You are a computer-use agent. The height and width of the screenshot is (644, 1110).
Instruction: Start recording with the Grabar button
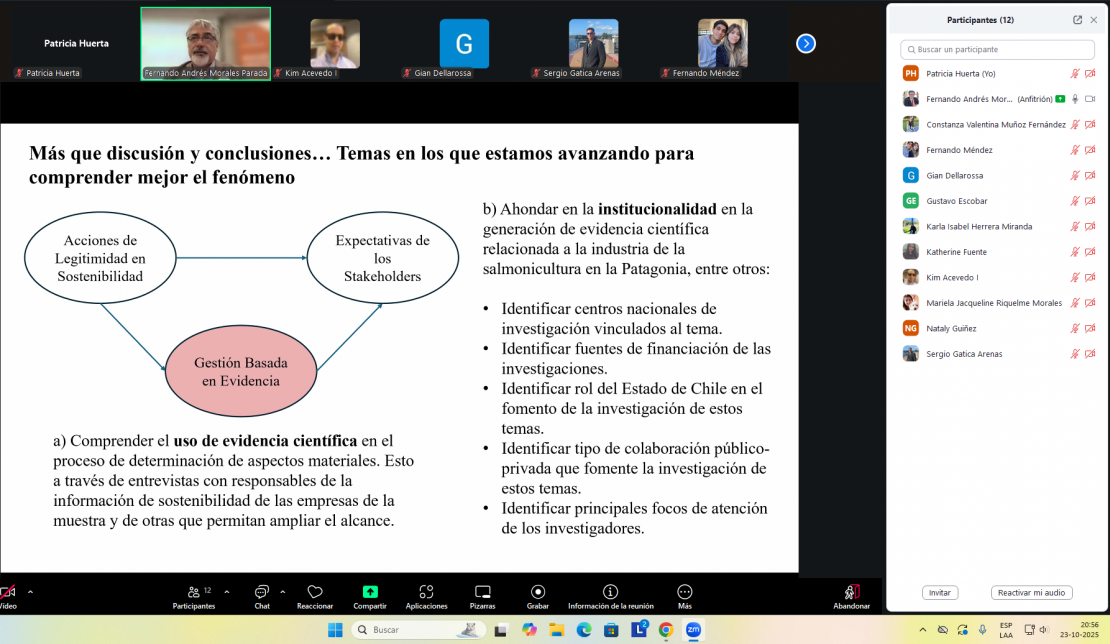pyautogui.click(x=538, y=592)
